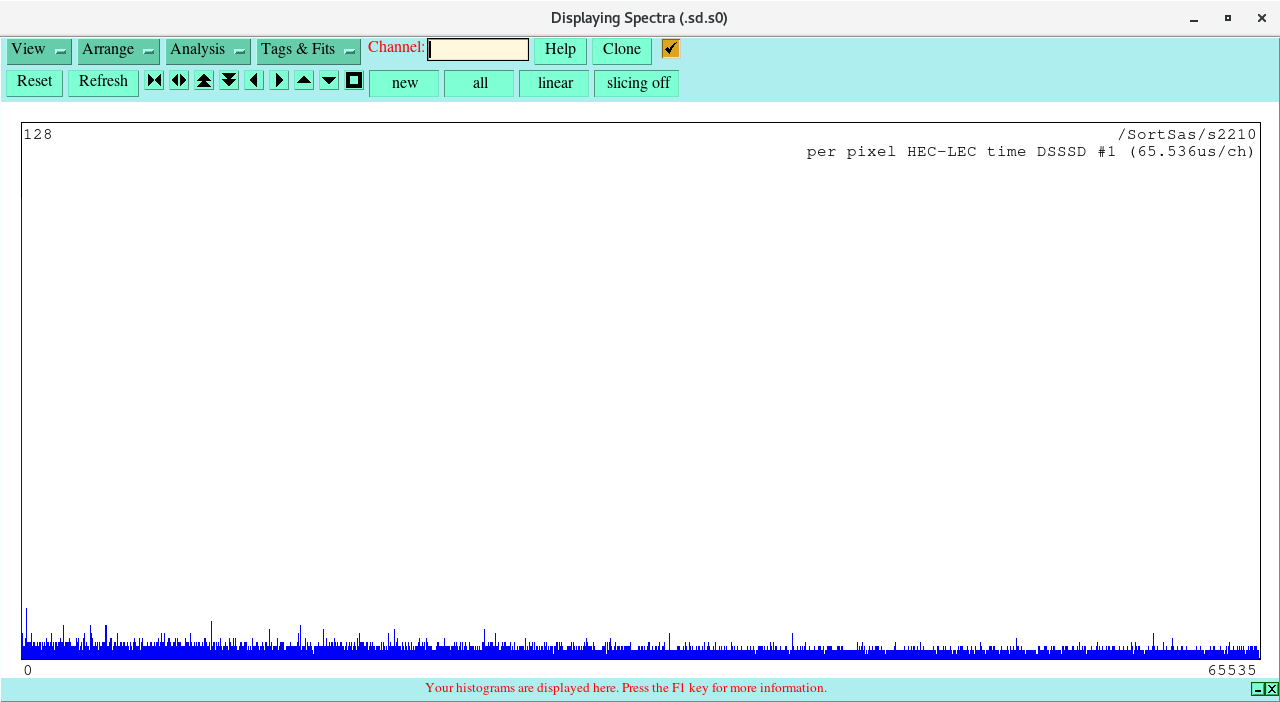Shift spectrum left with left arrow icon
Viewport: 1280px width, 702px height.
[x=254, y=80]
